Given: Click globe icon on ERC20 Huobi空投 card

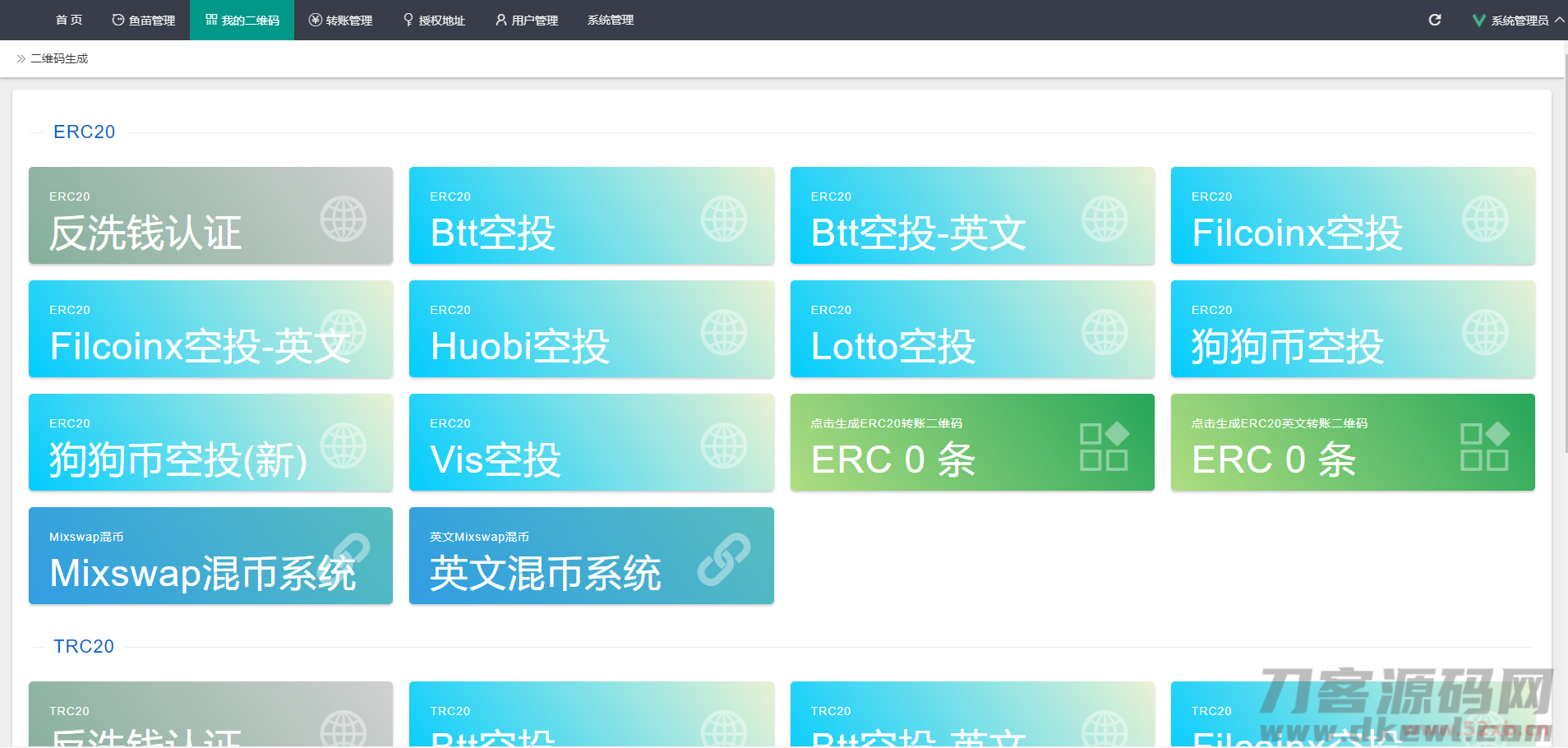Looking at the screenshot, I should pyautogui.click(x=723, y=332).
